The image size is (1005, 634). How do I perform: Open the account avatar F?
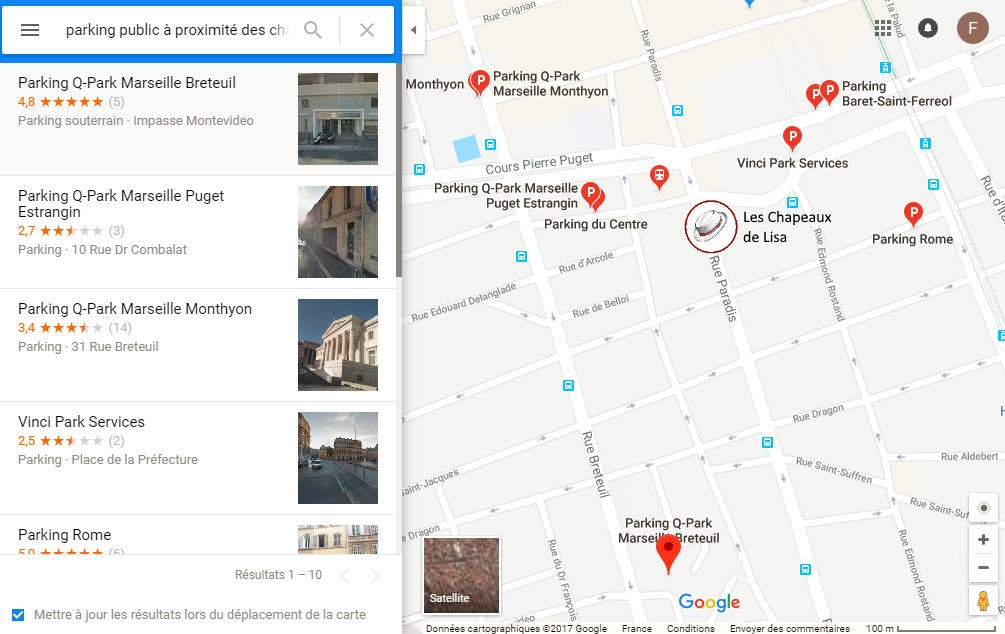pos(972,28)
